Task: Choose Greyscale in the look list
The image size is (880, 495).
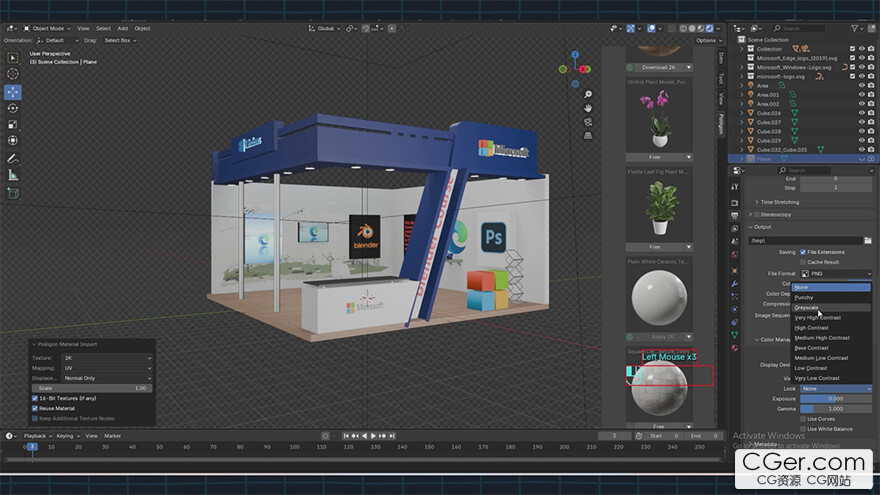Action: pos(831,308)
